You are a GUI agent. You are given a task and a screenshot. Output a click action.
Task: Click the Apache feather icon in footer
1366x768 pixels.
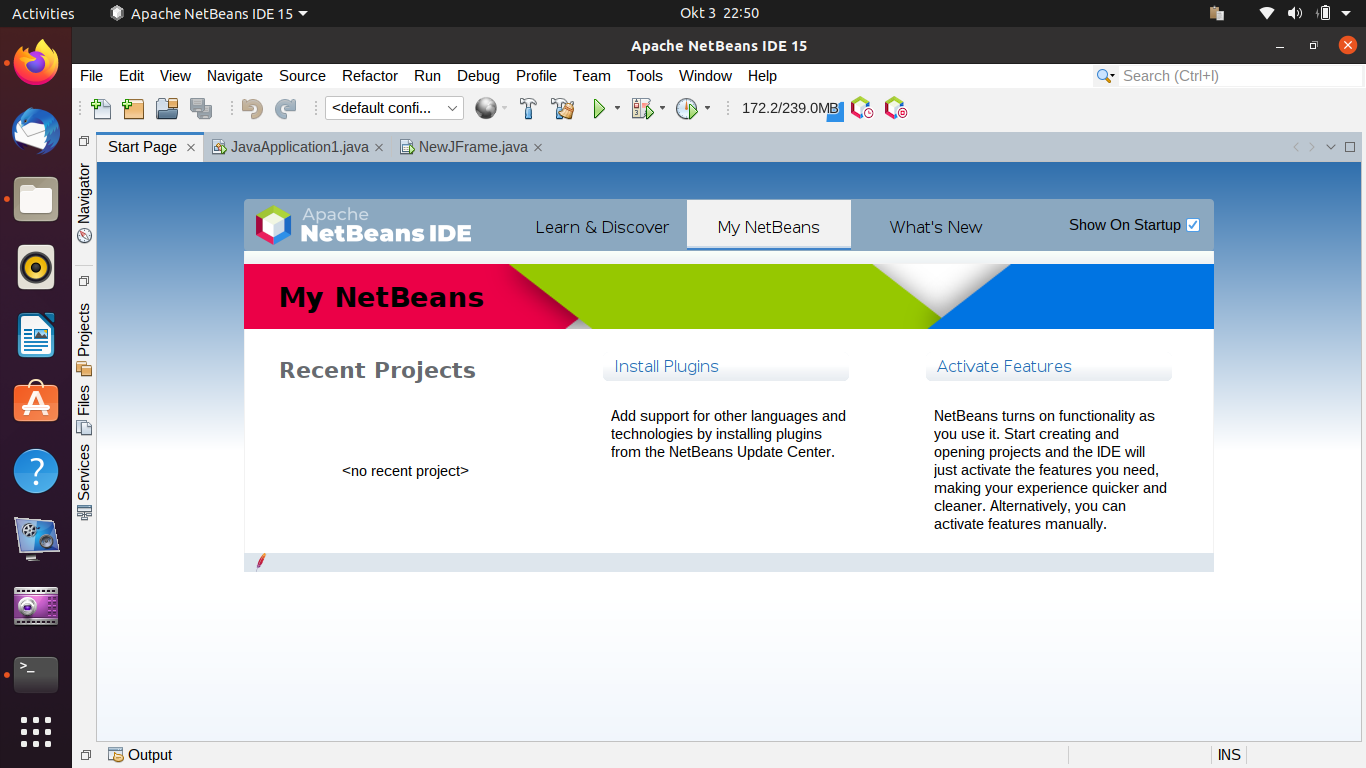point(261,562)
